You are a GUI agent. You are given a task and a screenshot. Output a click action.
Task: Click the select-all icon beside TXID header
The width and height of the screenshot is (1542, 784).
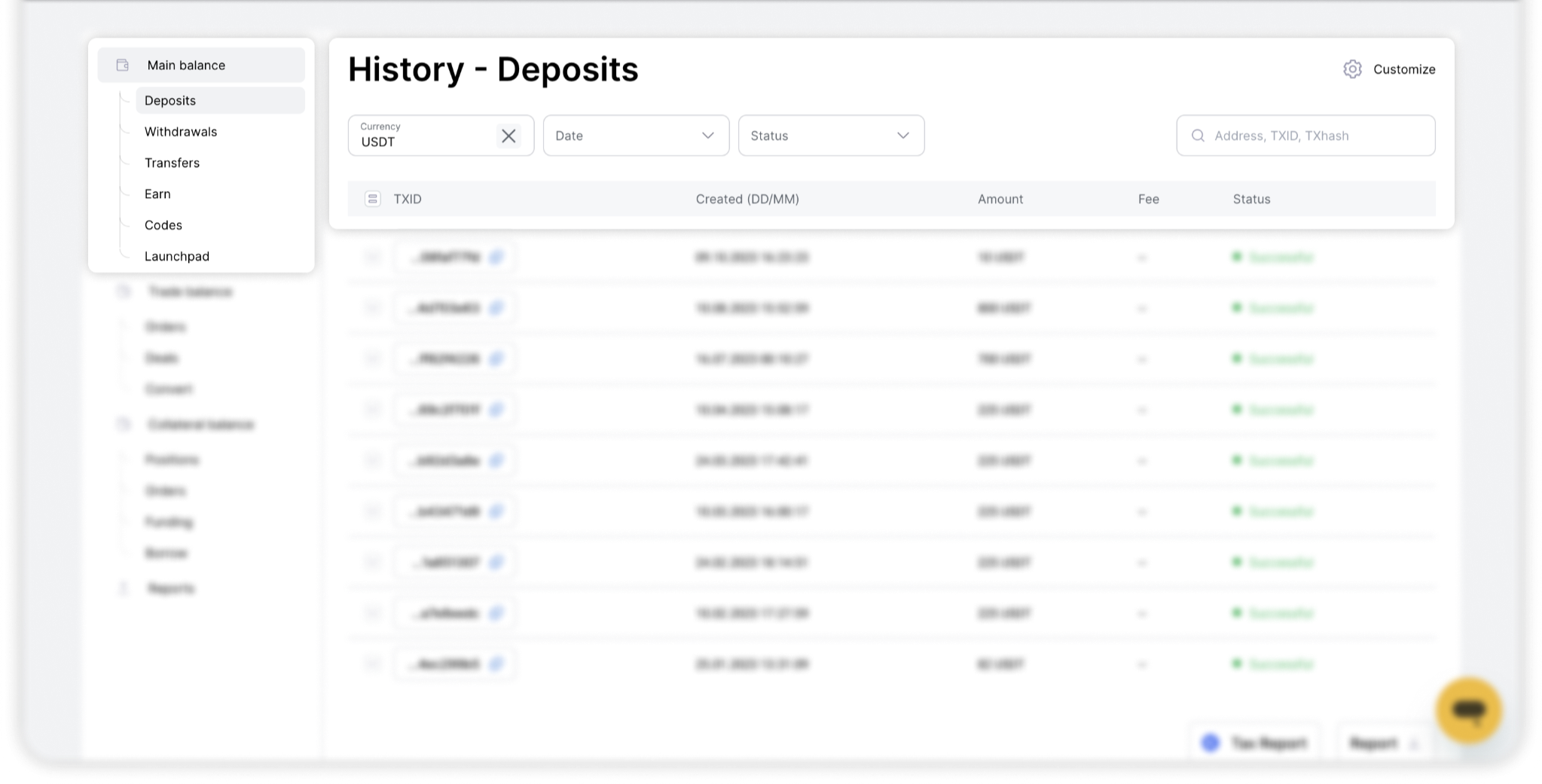tap(372, 199)
